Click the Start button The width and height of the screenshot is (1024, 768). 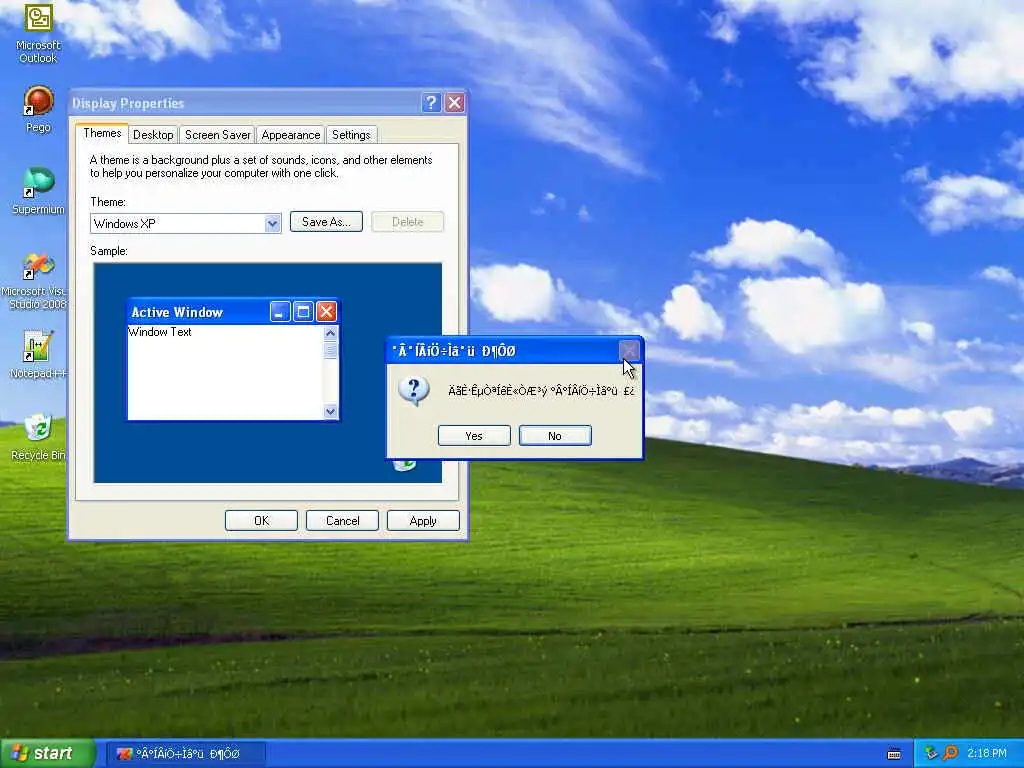point(47,754)
